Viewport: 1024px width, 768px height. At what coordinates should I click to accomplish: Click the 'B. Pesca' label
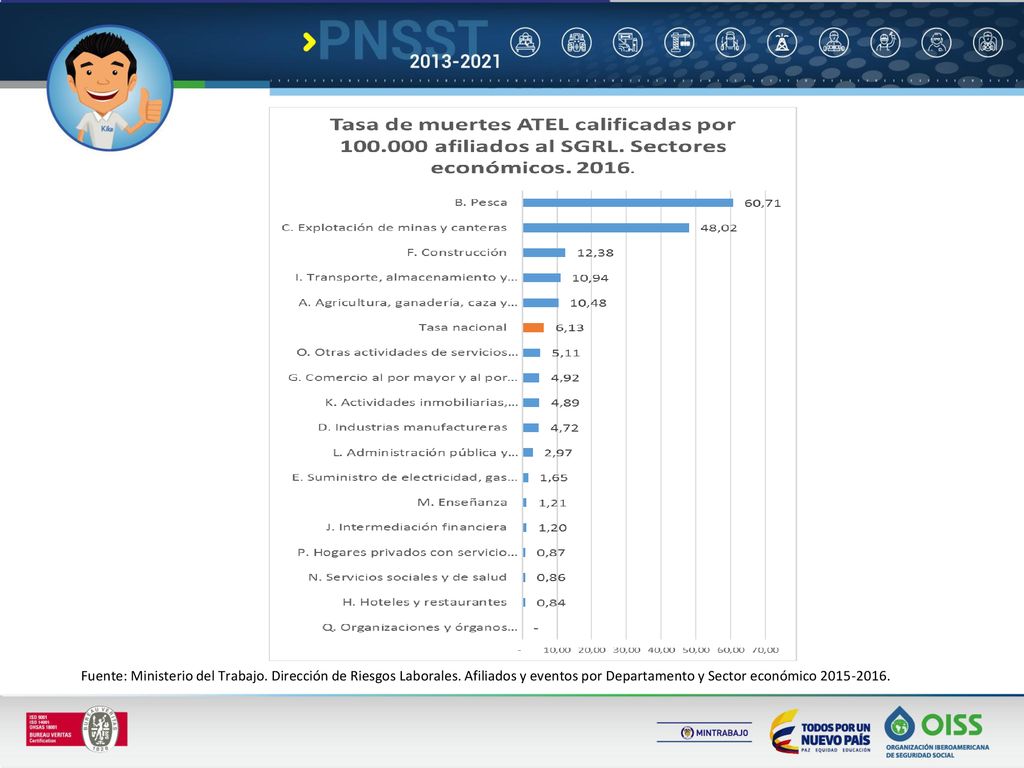[x=481, y=202]
